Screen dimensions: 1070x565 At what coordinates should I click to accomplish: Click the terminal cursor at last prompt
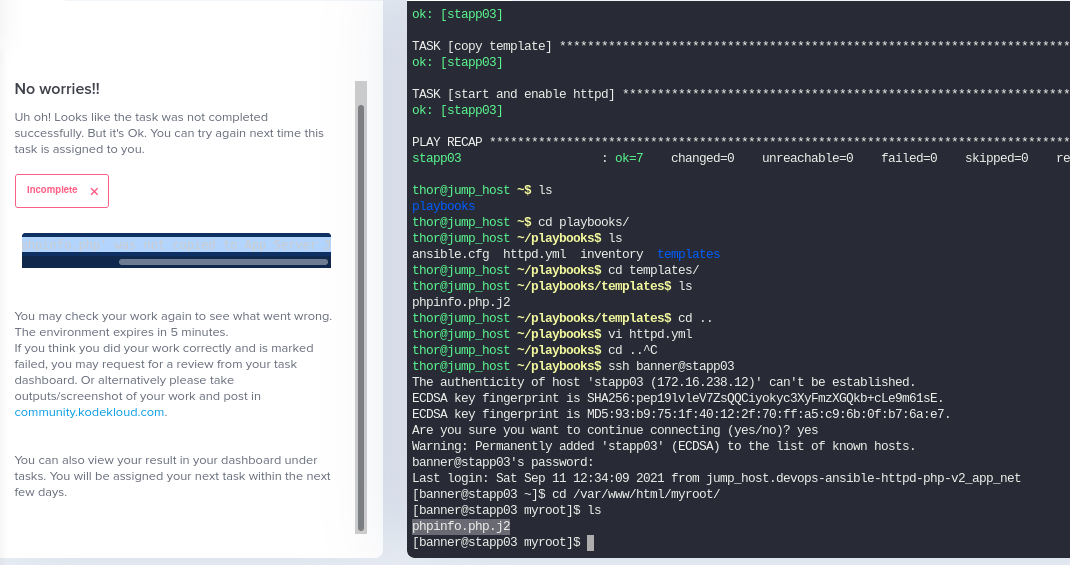coord(590,542)
